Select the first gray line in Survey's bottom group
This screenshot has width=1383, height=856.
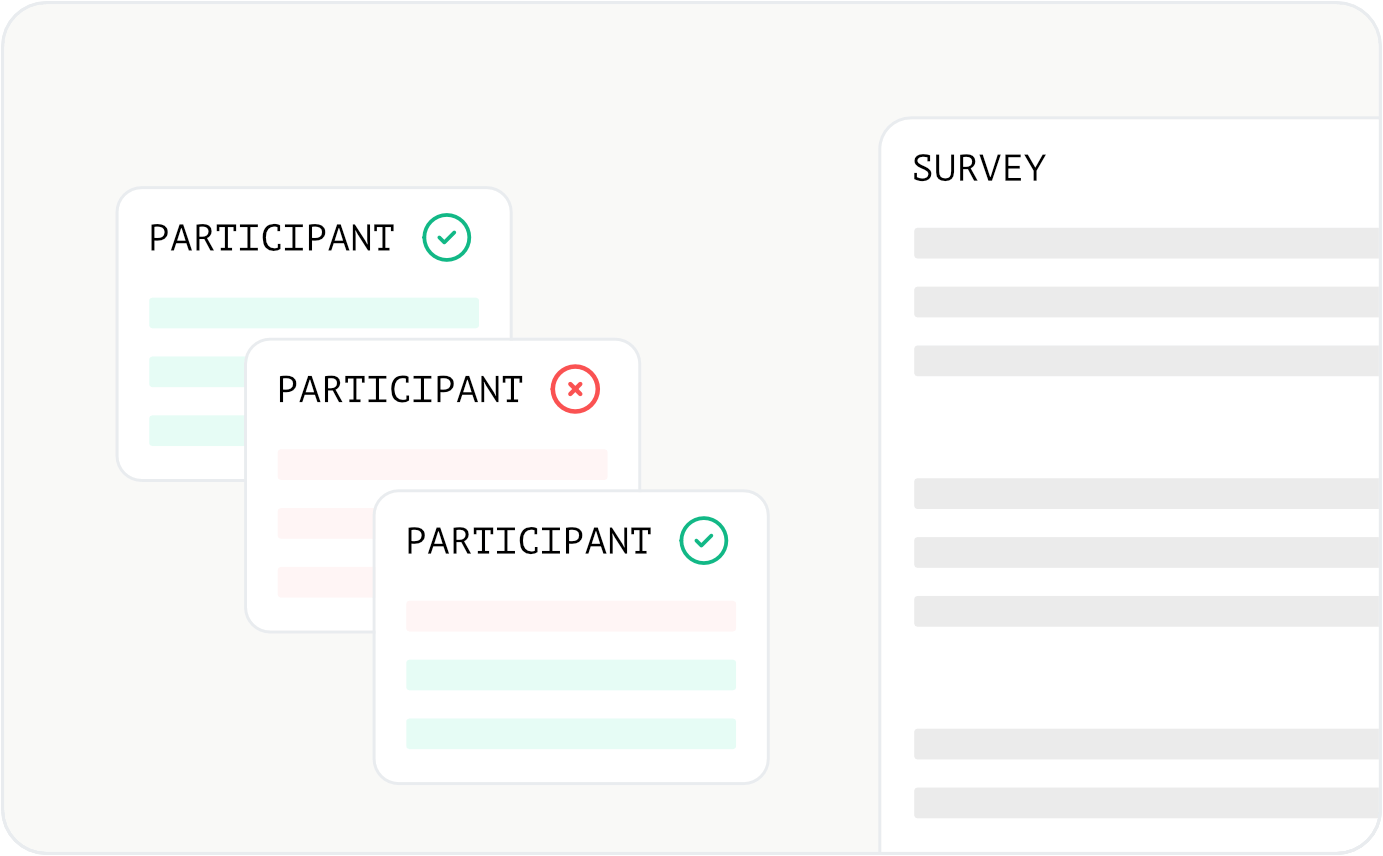point(1147,744)
